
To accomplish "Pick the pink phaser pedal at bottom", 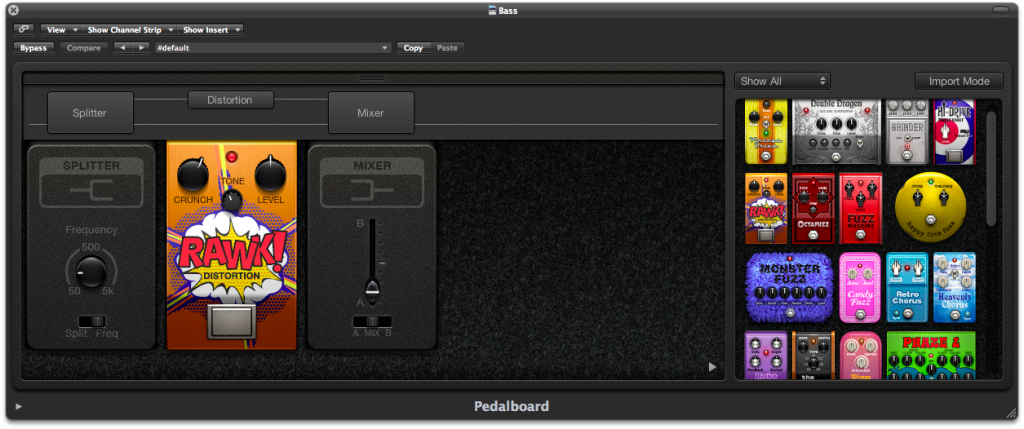I will coord(860,355).
